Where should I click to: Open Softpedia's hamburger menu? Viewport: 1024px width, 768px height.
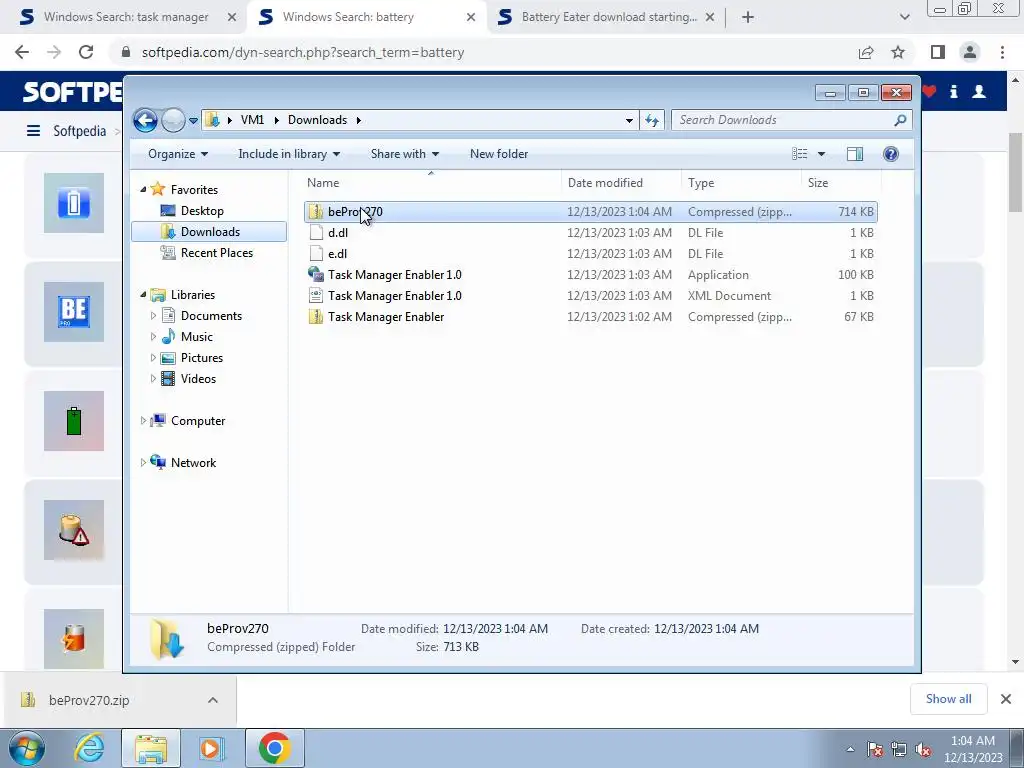point(33,131)
